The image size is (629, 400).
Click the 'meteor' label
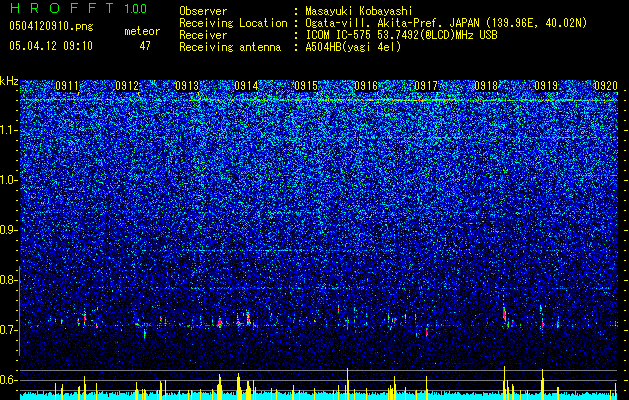(142, 31)
